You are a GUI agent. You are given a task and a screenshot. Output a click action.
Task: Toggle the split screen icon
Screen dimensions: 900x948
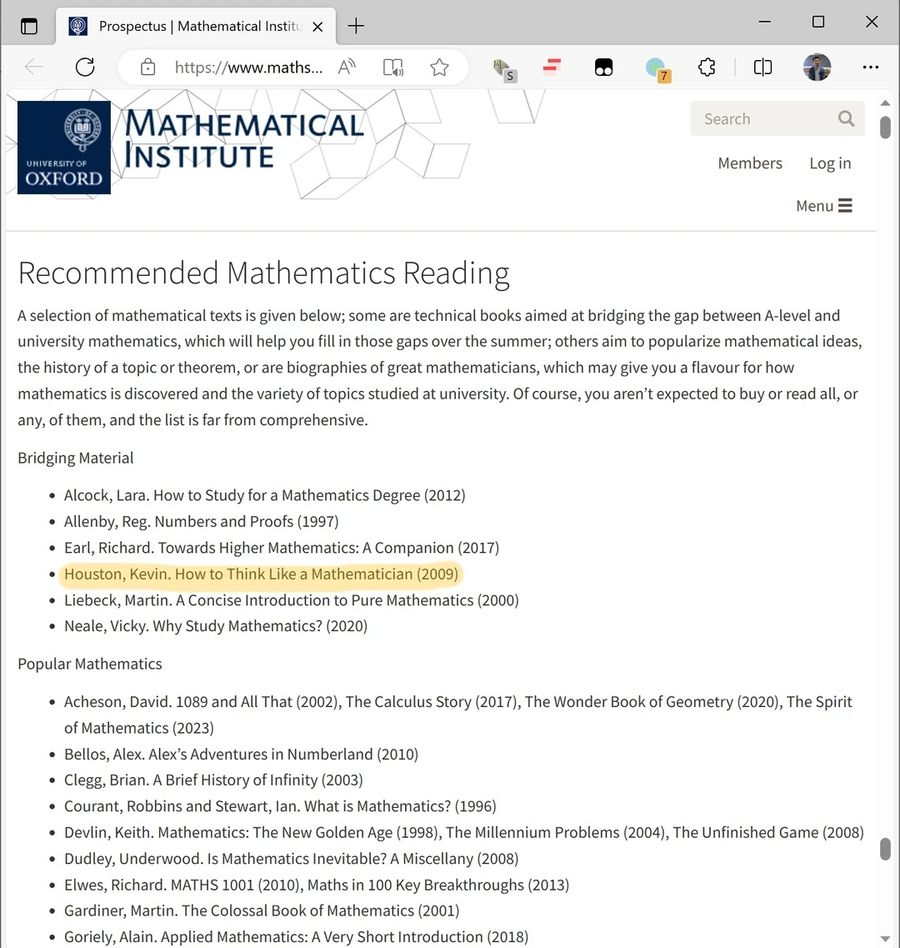click(x=763, y=67)
